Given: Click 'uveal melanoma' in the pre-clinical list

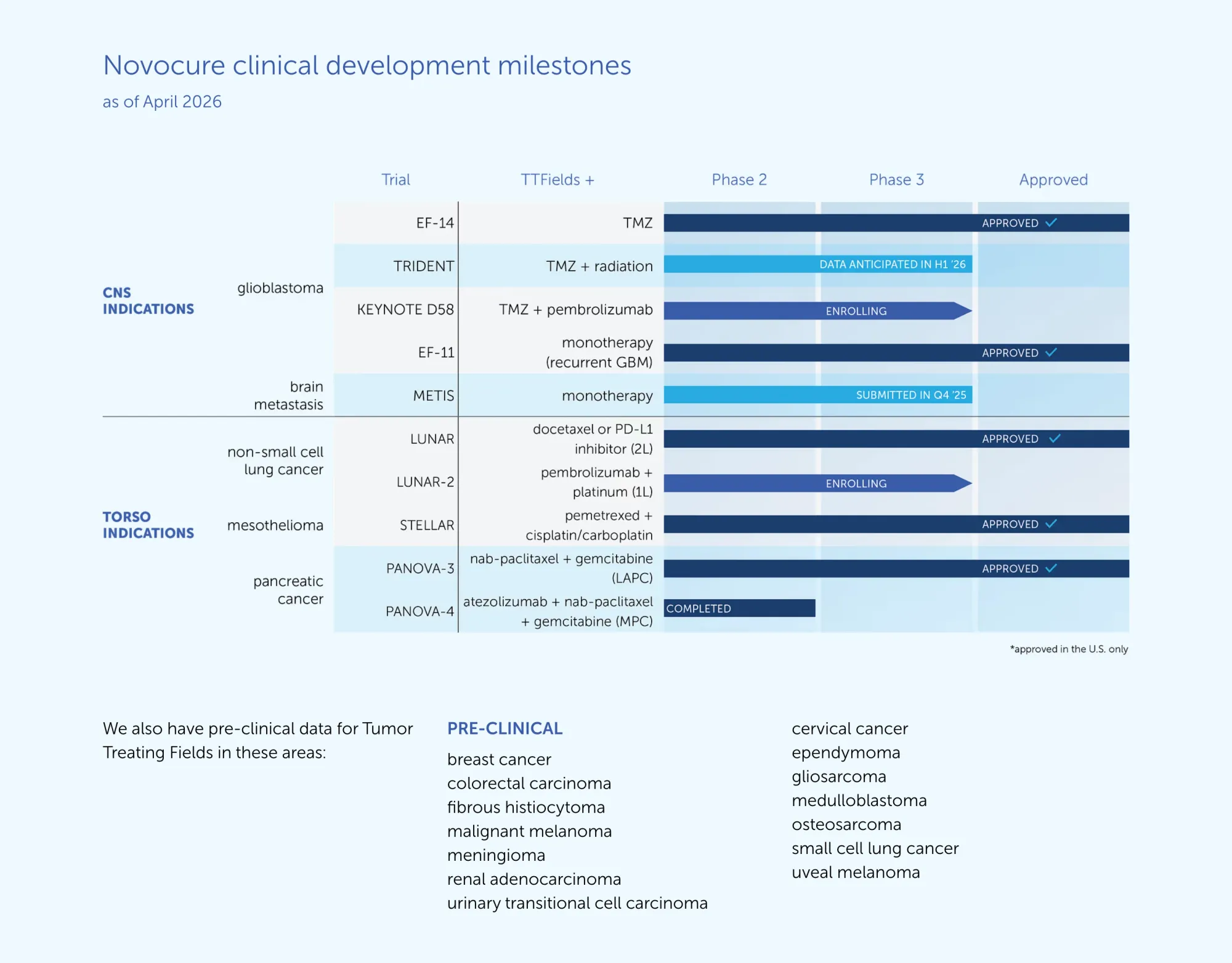Looking at the screenshot, I should coord(856,872).
